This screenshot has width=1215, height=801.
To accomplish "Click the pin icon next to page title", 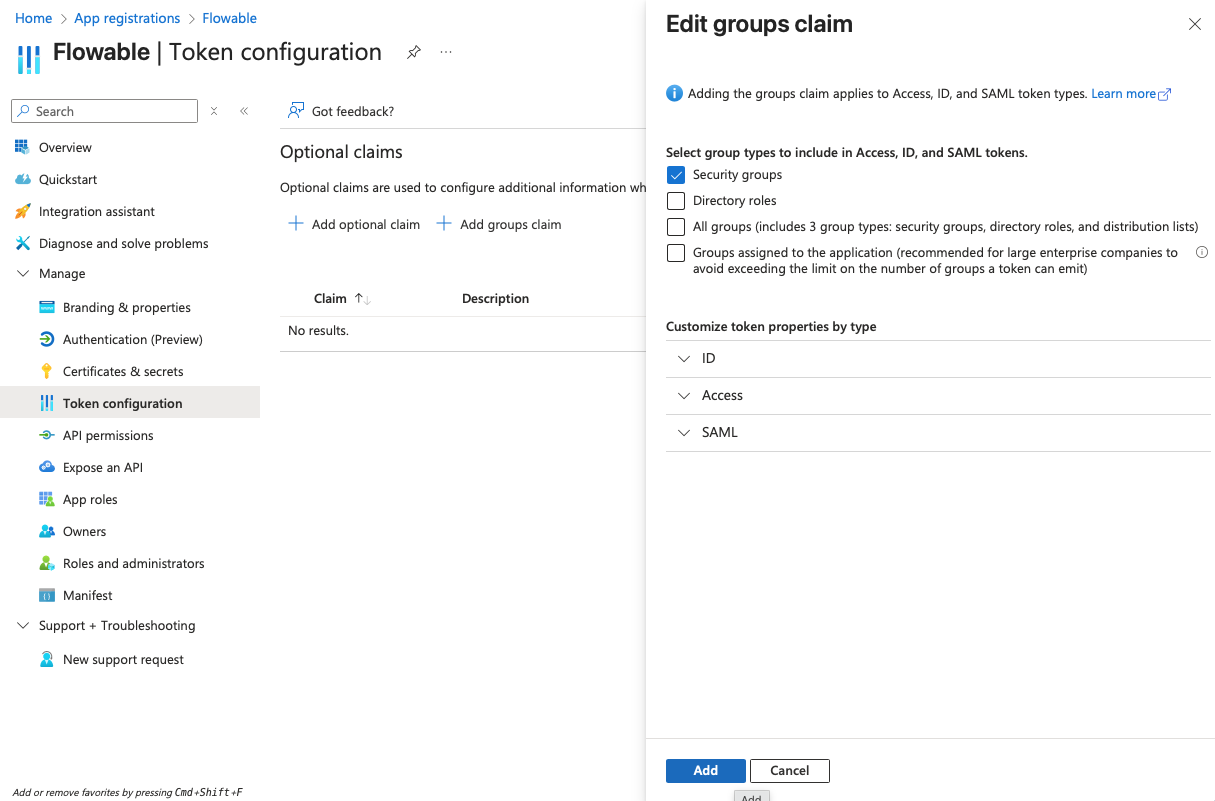I will click(x=413, y=53).
